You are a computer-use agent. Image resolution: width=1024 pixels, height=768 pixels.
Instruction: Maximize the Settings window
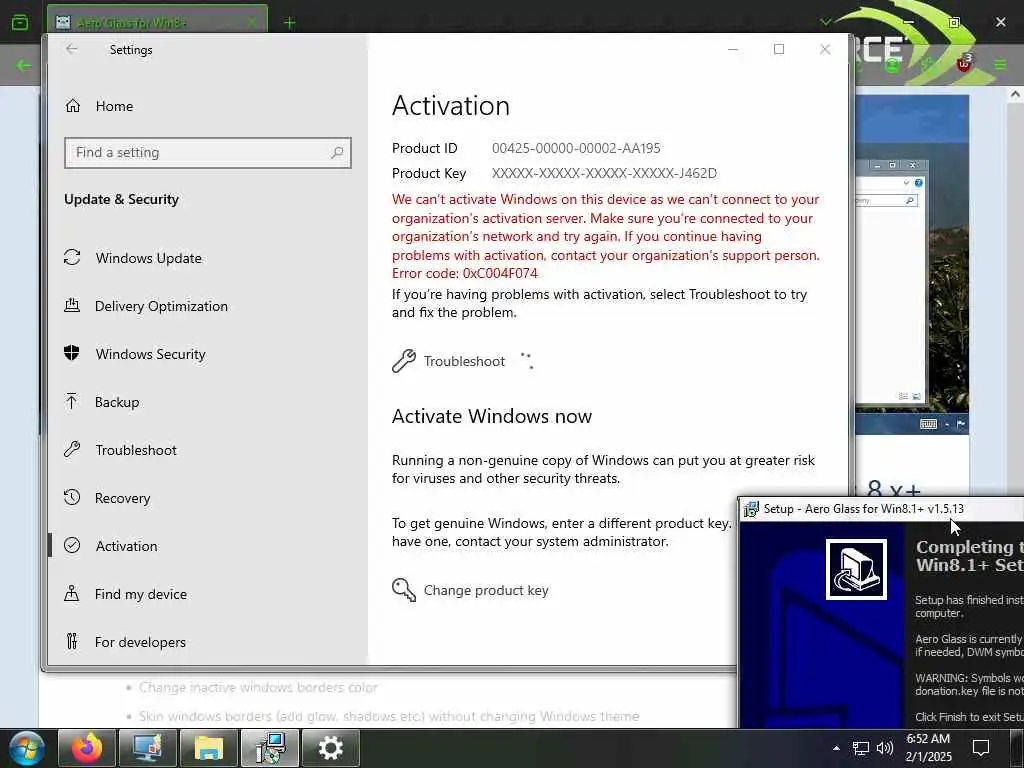778,49
